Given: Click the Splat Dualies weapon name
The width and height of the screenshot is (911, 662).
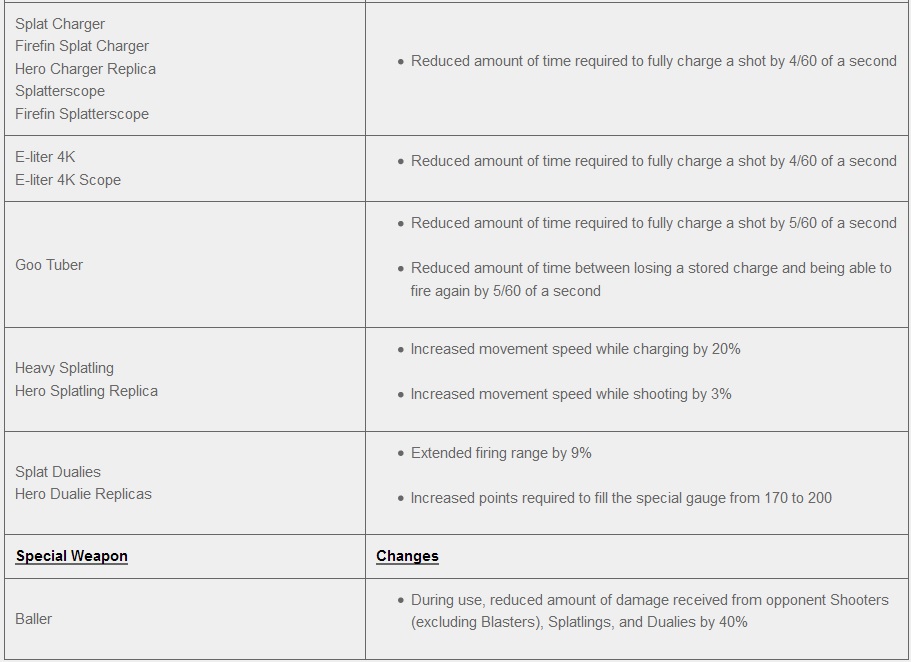Looking at the screenshot, I should [58, 472].
